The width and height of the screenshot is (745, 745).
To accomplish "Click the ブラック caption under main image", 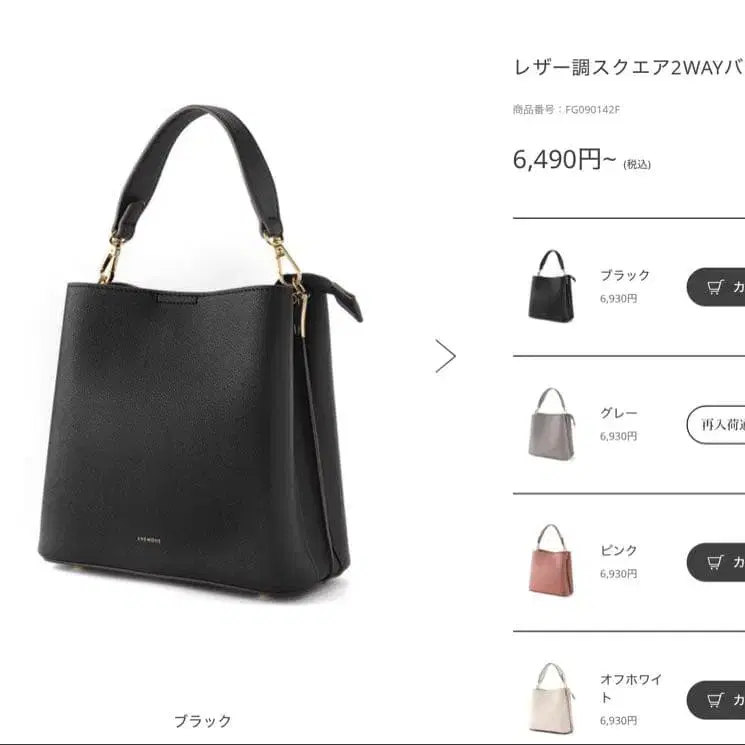I will (x=203, y=721).
